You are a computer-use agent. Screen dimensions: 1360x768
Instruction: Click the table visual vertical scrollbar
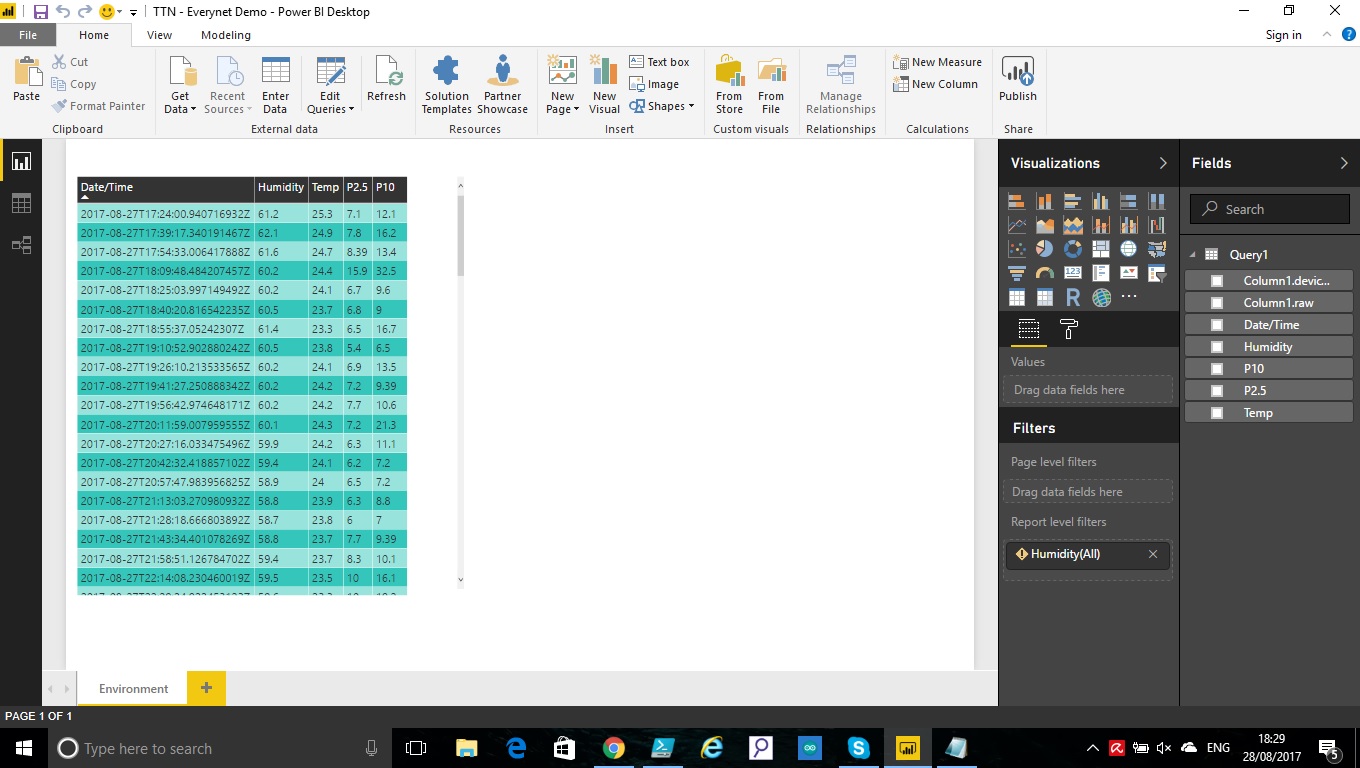pos(460,235)
